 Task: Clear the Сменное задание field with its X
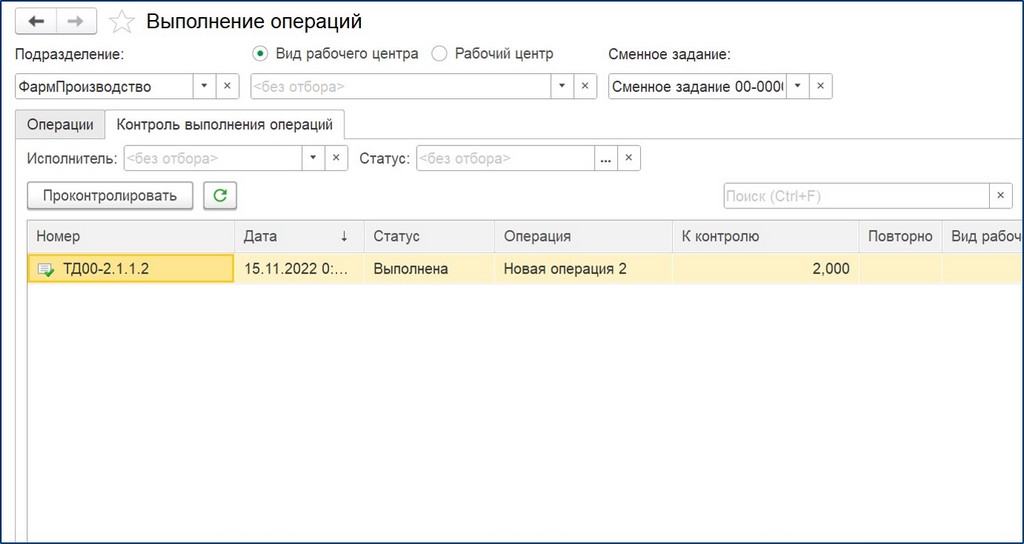pos(820,86)
